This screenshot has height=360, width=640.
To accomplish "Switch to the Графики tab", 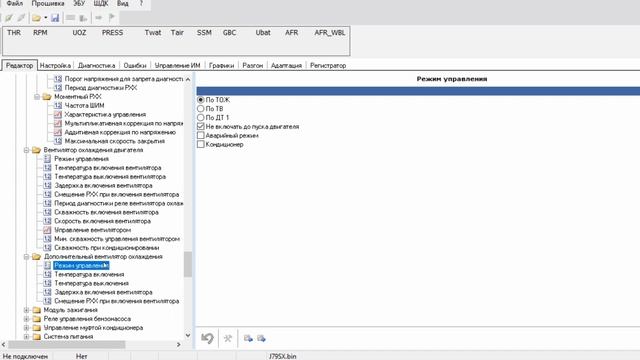I will [221, 65].
